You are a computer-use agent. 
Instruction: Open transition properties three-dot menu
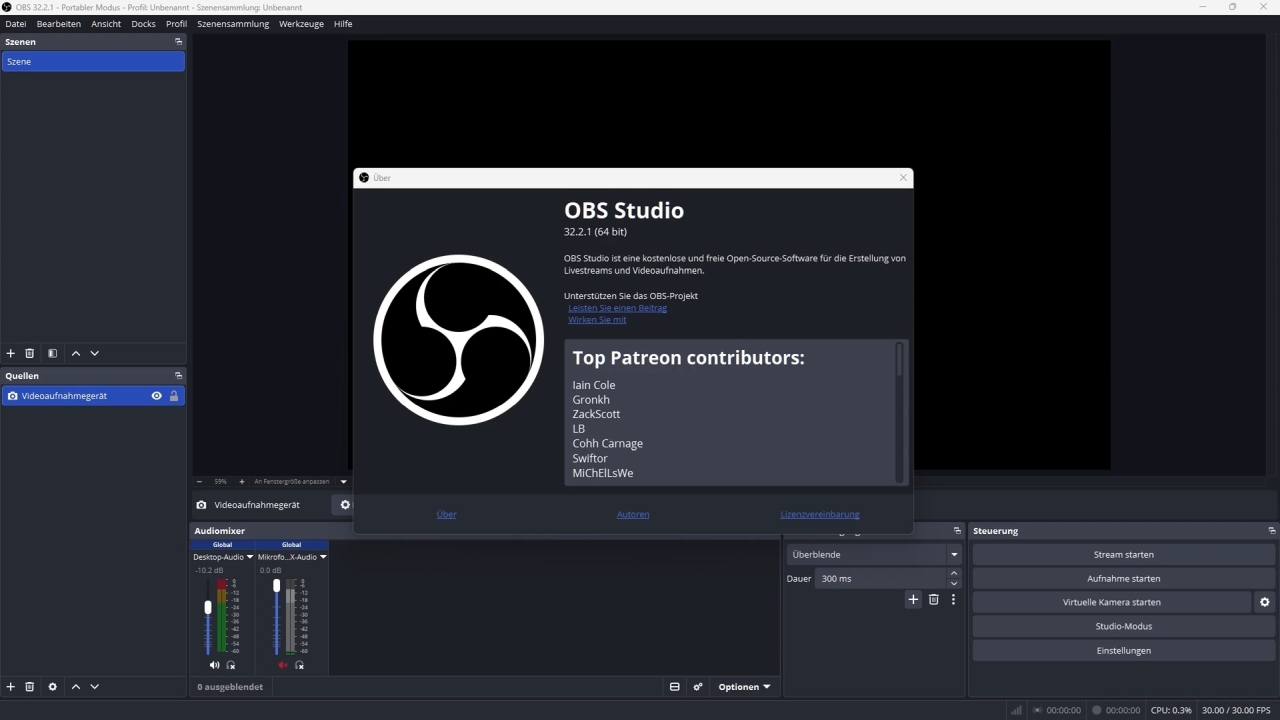[x=953, y=599]
